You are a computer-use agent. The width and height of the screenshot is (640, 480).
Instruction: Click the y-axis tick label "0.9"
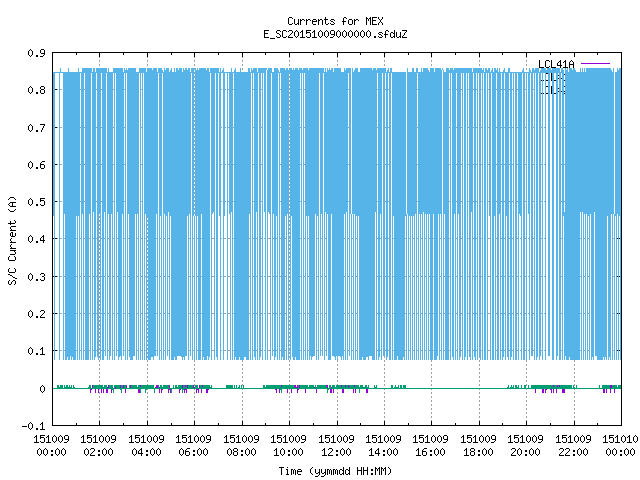coord(36,53)
